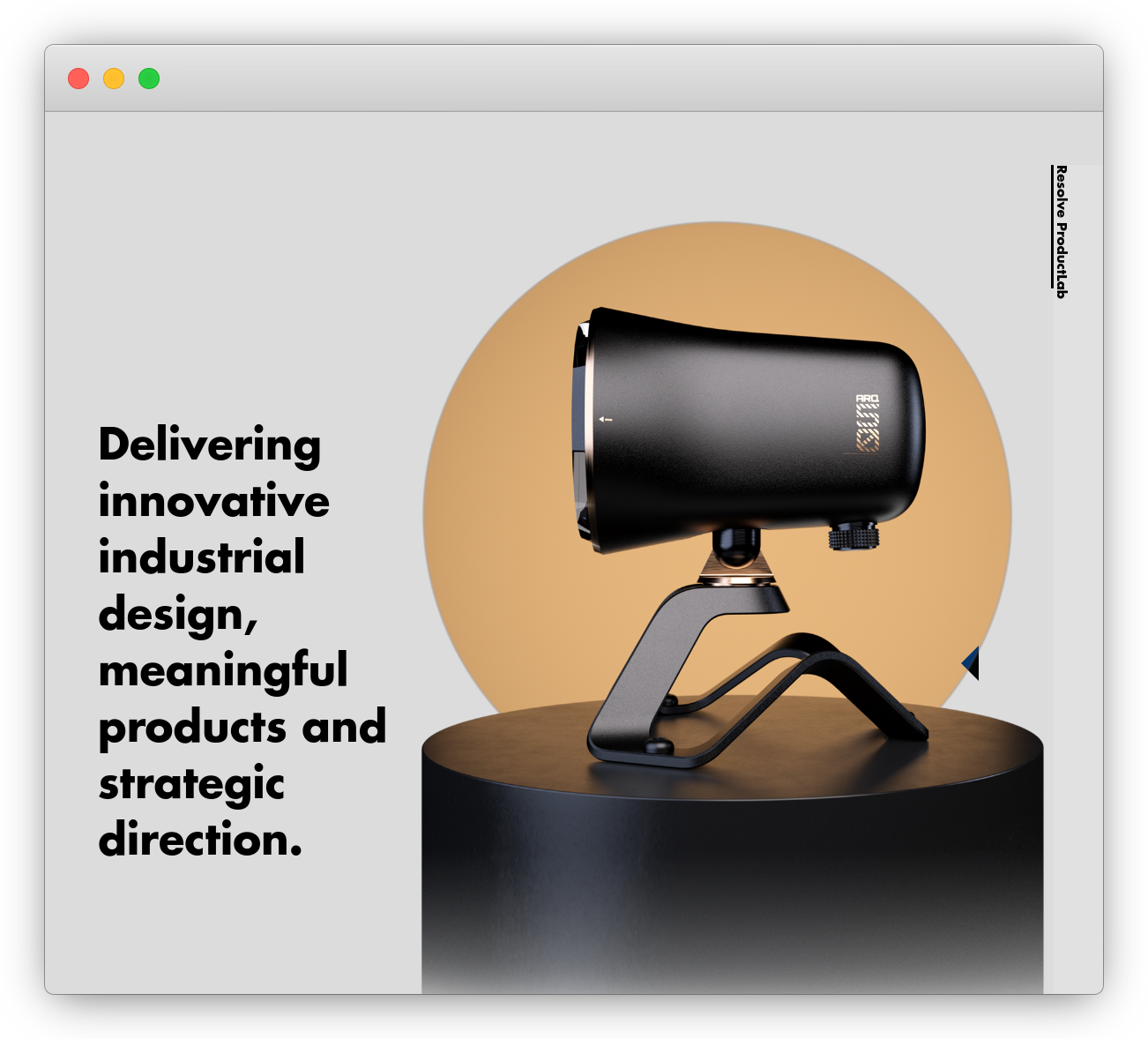The height and width of the screenshot is (1039, 1148).
Task: Click the "meaningful" headline line
Action: tap(223, 670)
